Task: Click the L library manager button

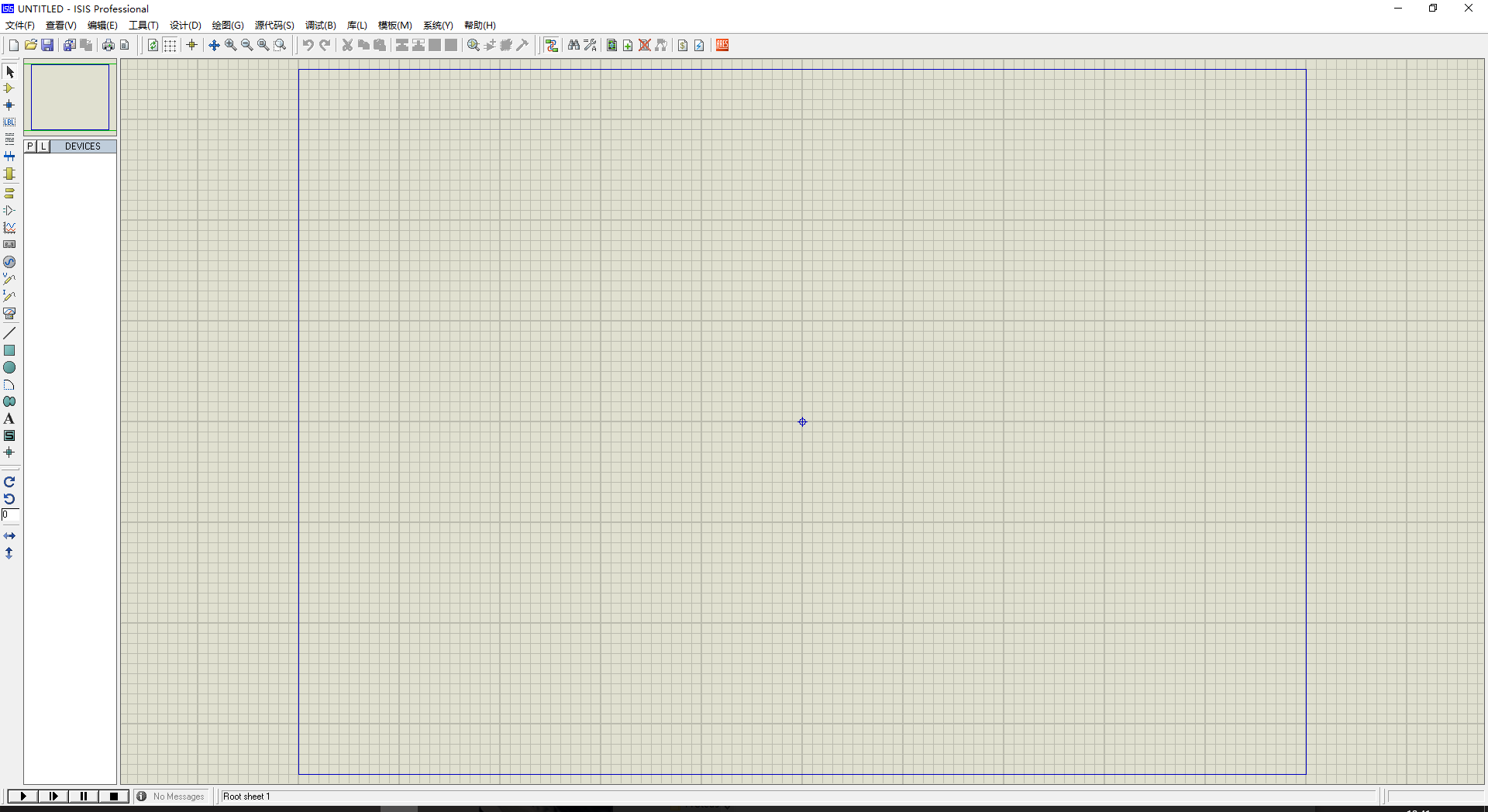Action: 43,146
